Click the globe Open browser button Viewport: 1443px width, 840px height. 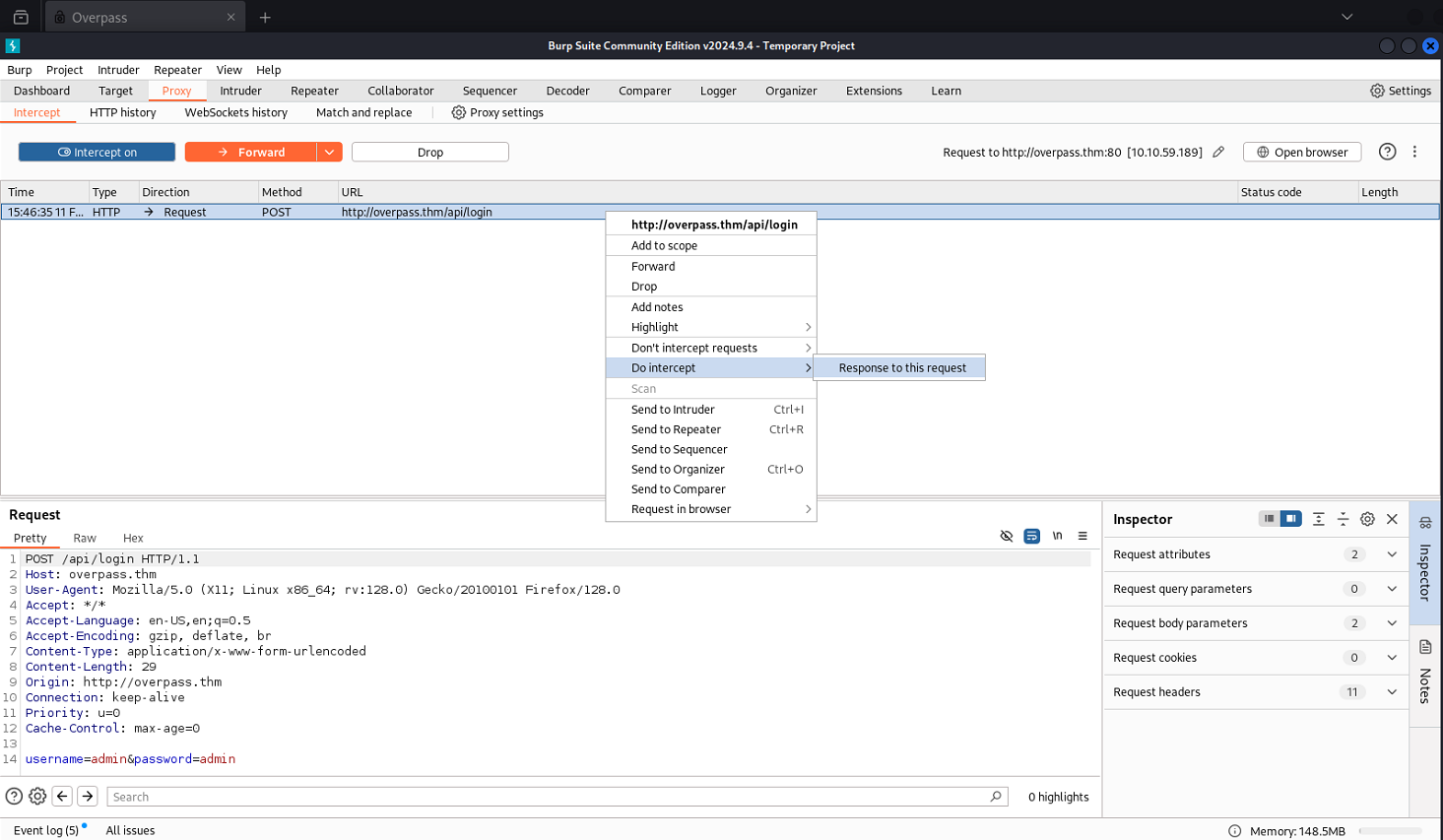[x=1302, y=152]
